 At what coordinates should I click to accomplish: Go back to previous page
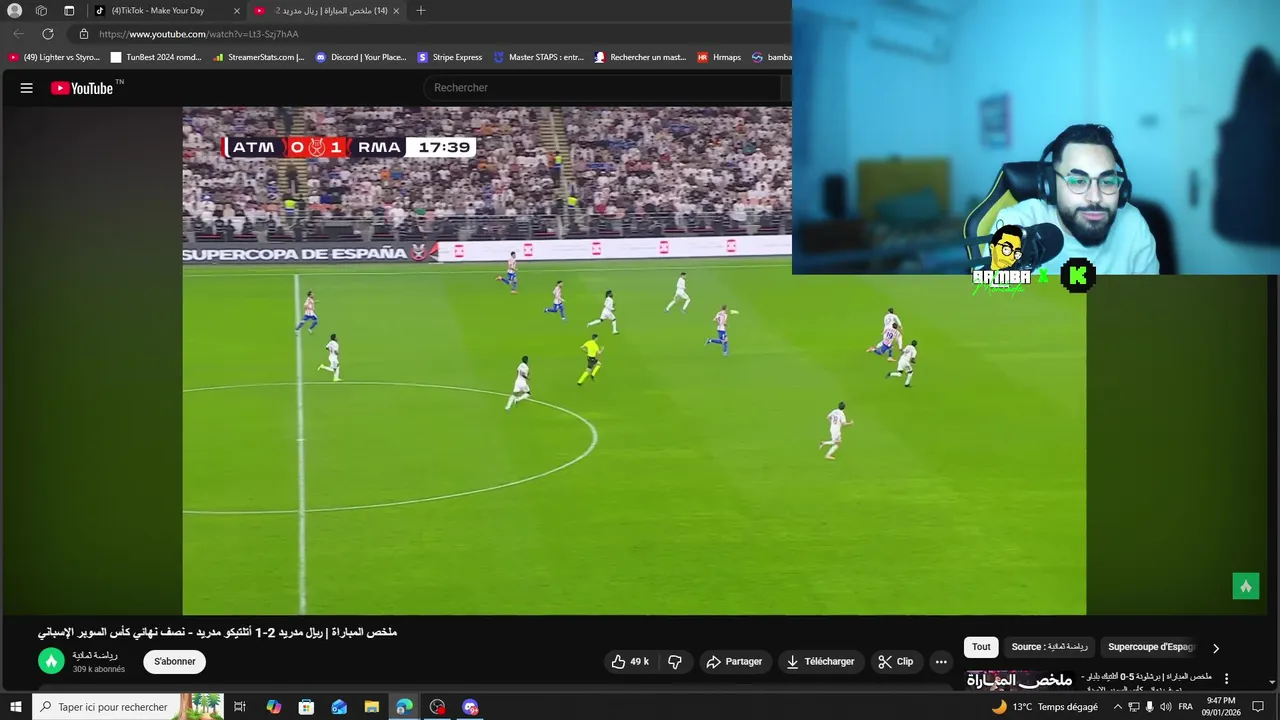18,34
